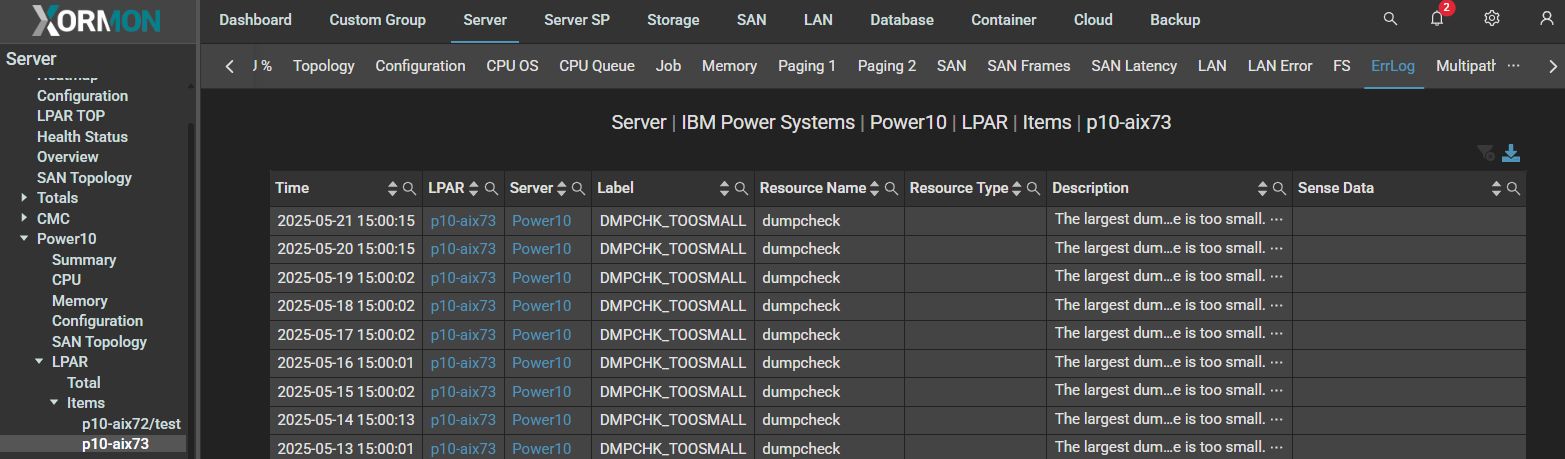Open the Backup menu
Viewport: 1565px width, 459px height.
(1175, 20)
